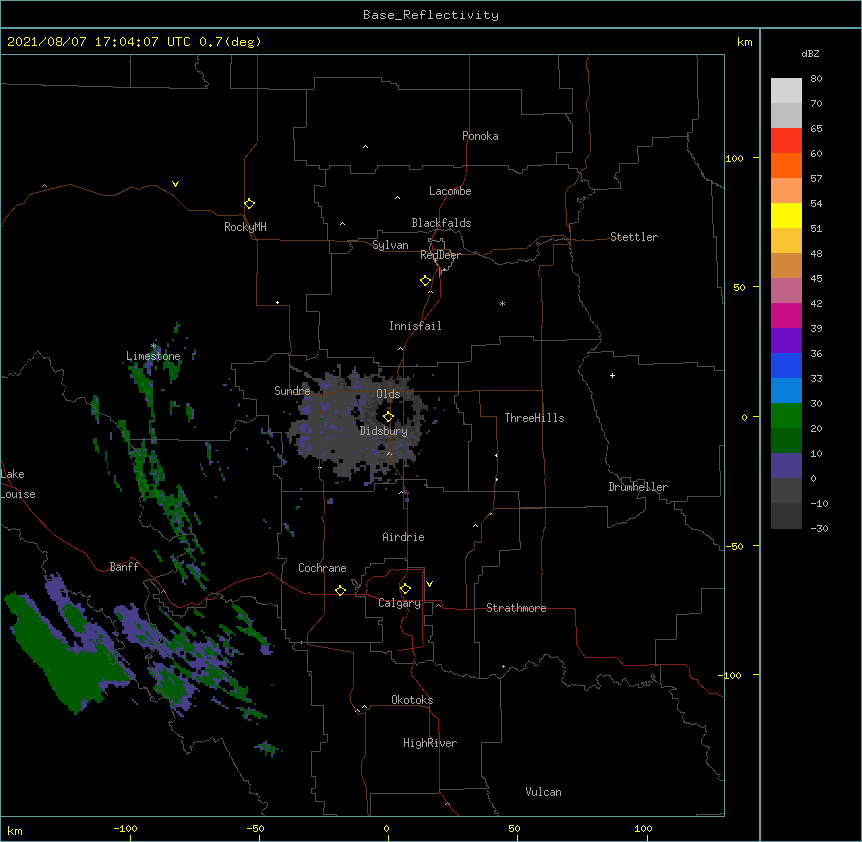Select the white asterisk marker above Limestone
The height and width of the screenshot is (842, 862).
click(153, 346)
